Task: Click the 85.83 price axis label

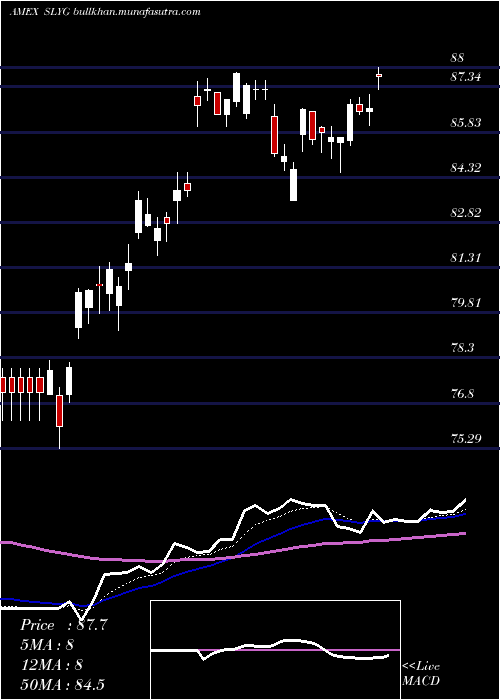Action: click(x=466, y=122)
